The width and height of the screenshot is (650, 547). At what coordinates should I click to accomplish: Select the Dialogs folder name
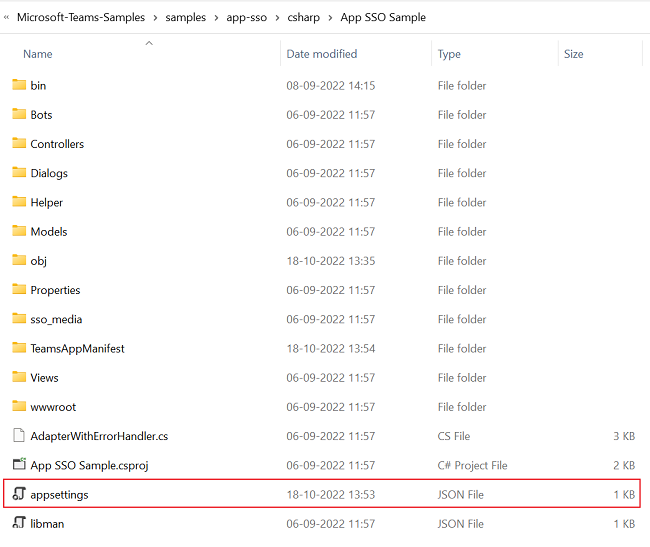(x=49, y=173)
